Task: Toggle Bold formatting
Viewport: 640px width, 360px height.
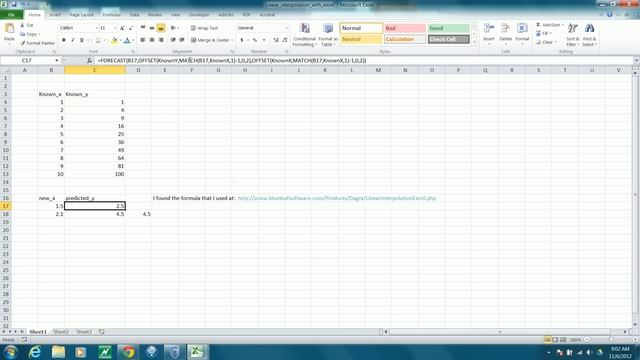Action: [64, 40]
